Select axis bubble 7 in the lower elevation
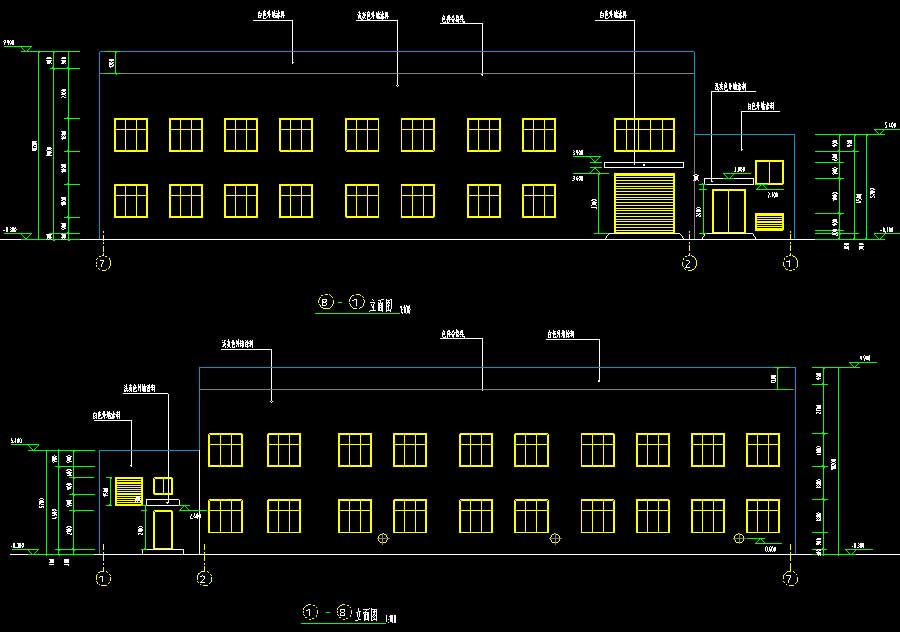 (x=790, y=578)
